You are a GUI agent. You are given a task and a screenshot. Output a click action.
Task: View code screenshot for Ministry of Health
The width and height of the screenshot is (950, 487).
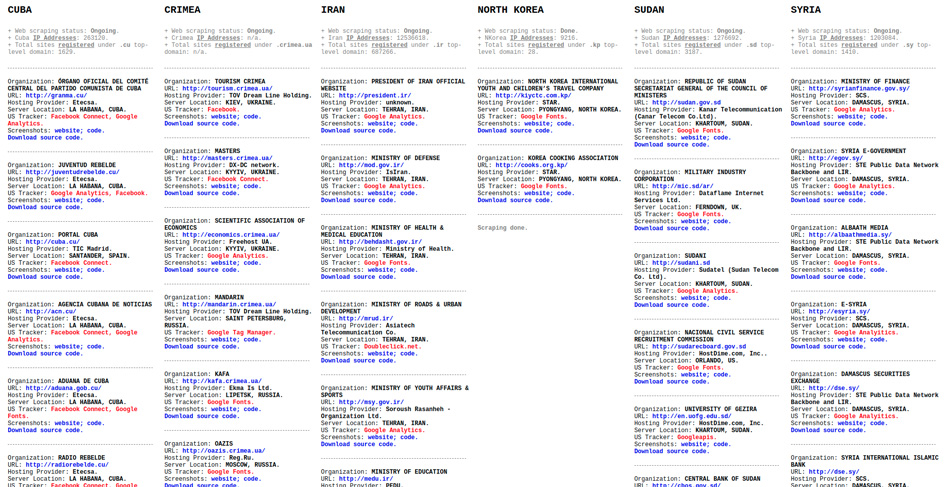coord(409,270)
